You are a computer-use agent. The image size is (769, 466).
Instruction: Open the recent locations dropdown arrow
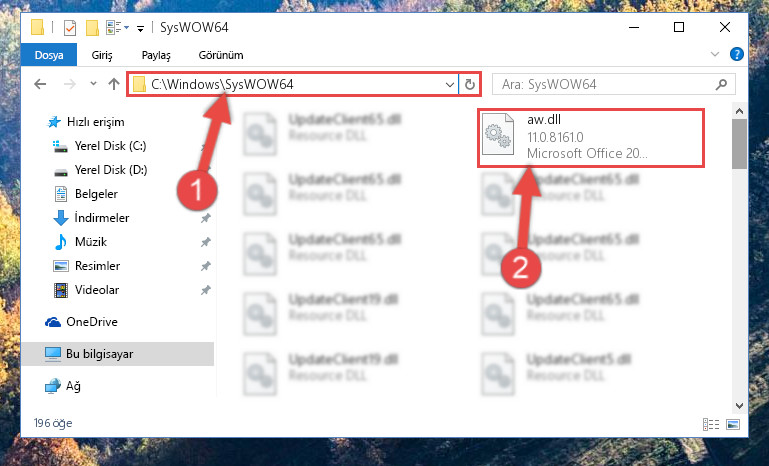[x=93, y=84]
